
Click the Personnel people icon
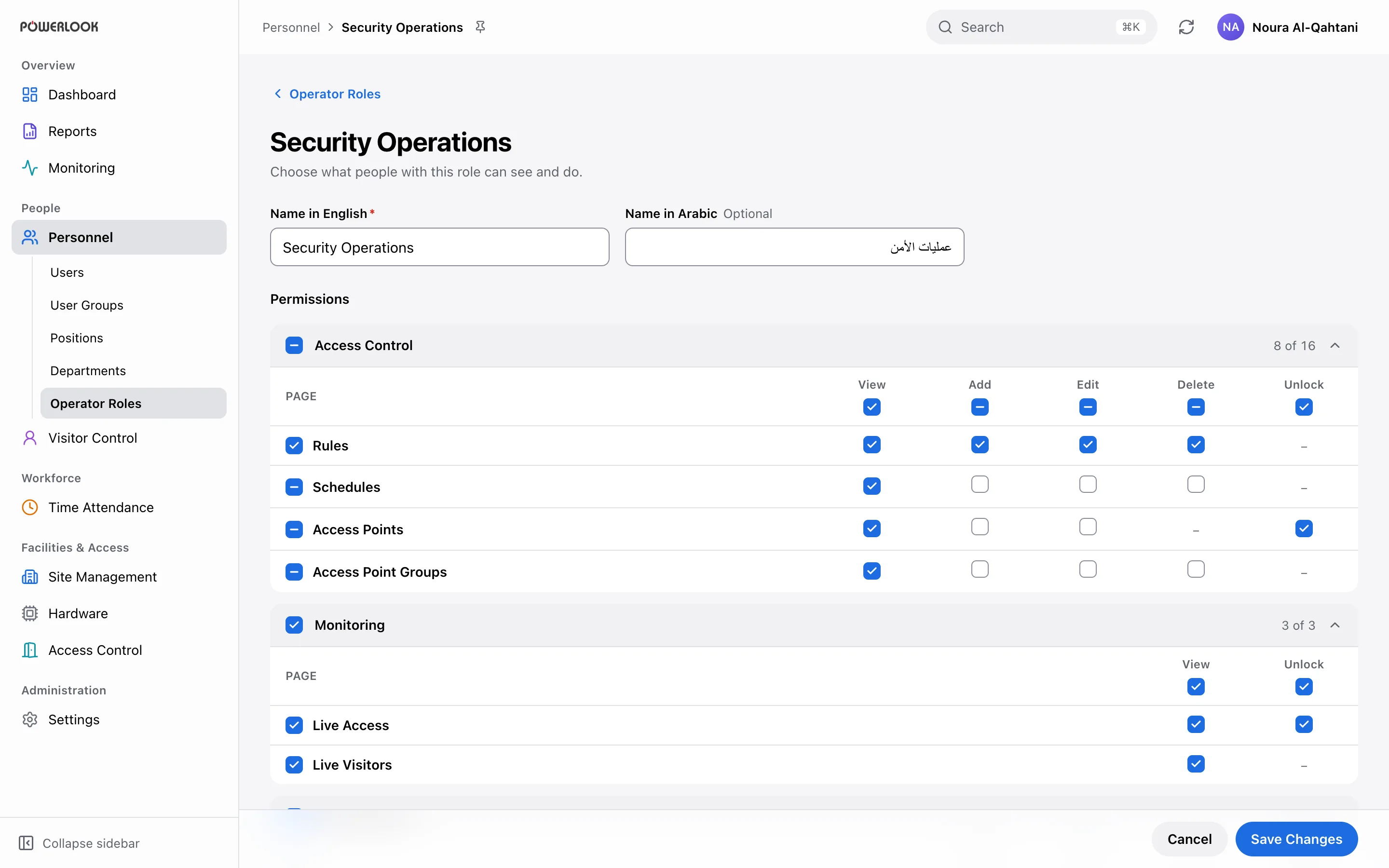[x=30, y=237]
